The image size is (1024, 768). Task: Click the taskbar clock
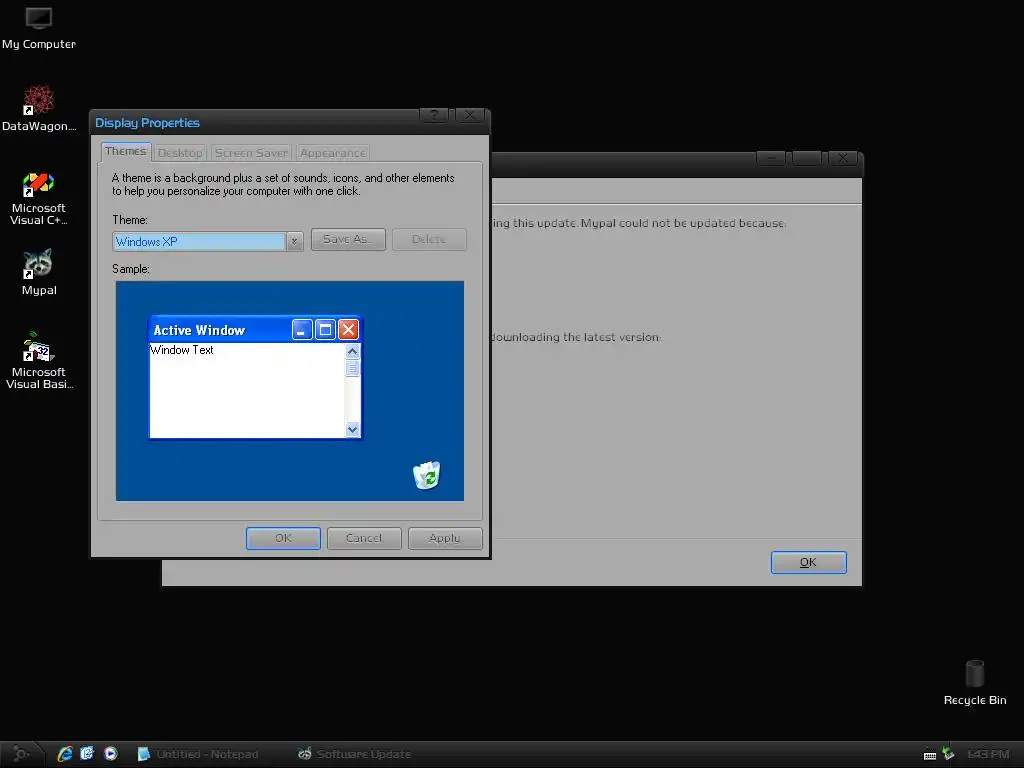tap(987, 754)
